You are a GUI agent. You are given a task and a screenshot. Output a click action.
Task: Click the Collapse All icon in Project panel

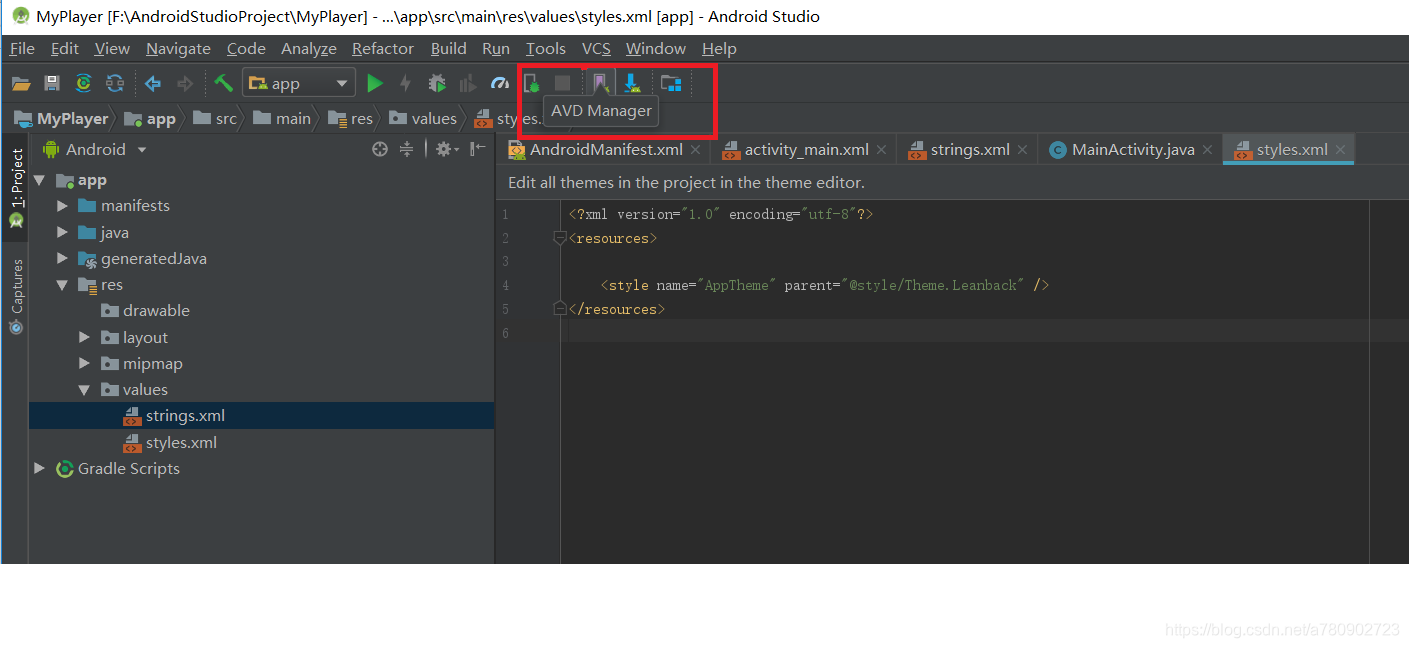click(x=406, y=149)
